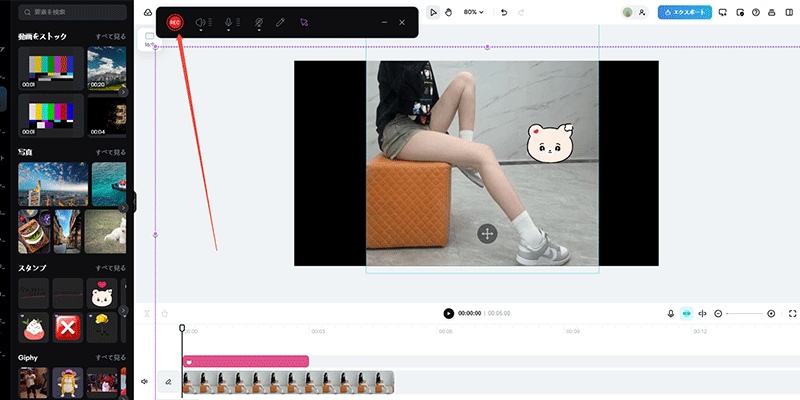
Task: Select the first color bars stock video
Action: pyautogui.click(x=51, y=68)
